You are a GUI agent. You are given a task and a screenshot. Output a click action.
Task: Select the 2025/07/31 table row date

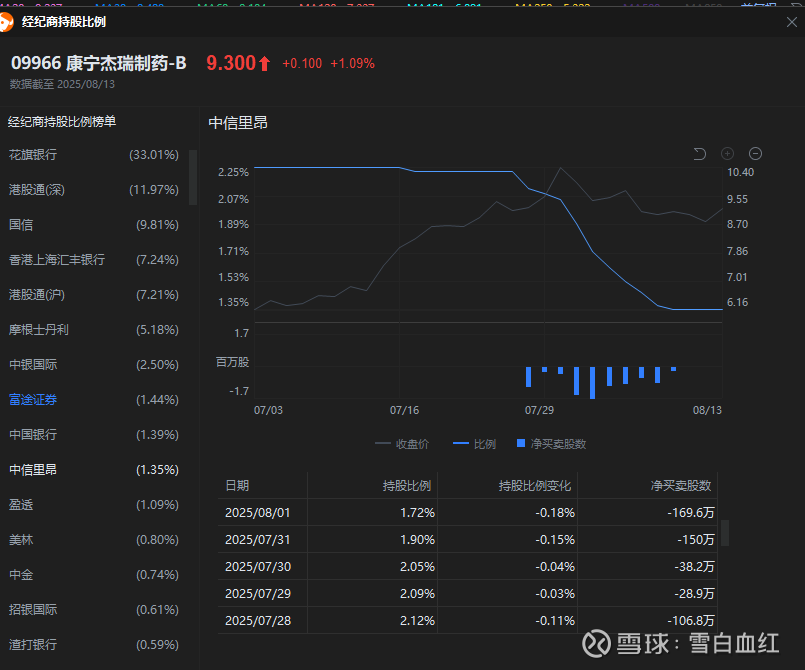[258, 540]
